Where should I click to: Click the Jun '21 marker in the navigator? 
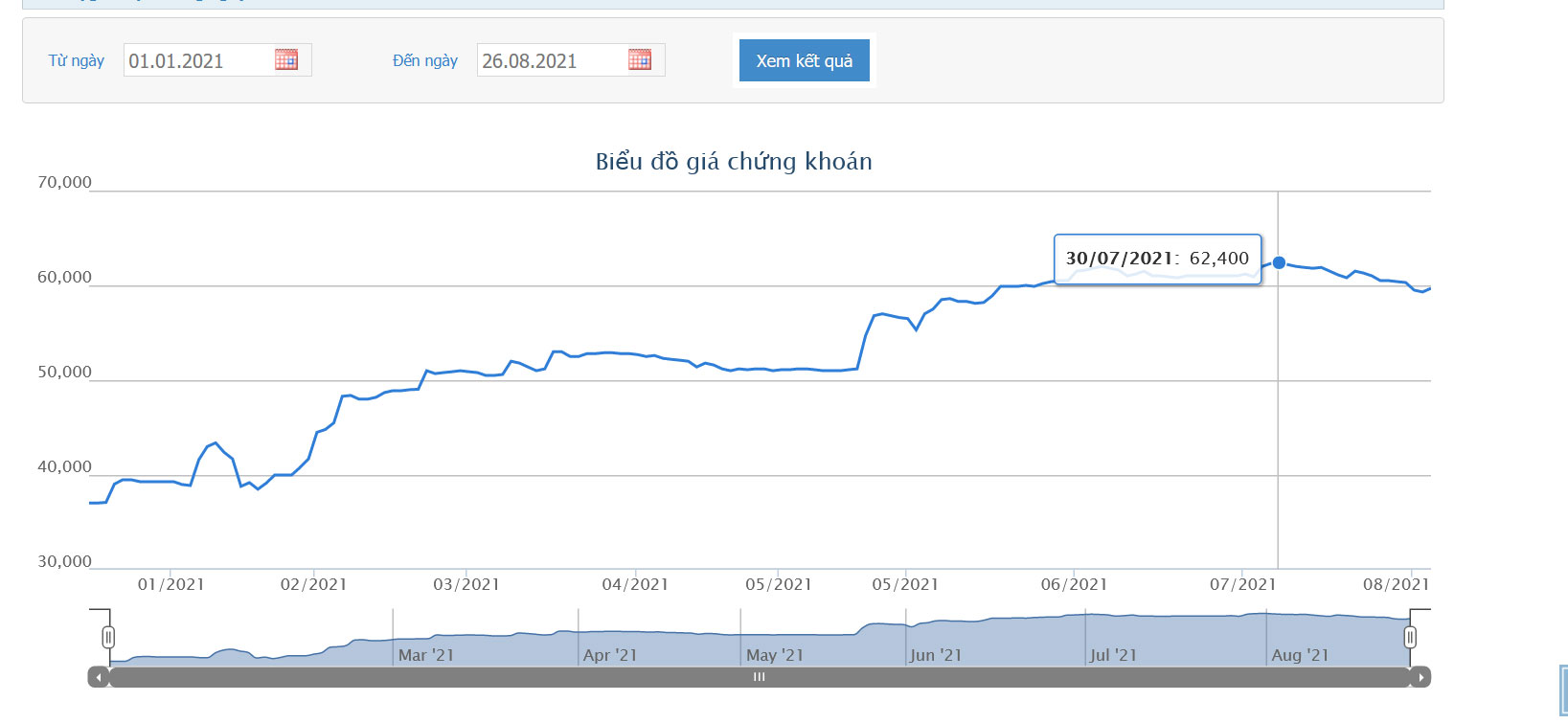(935, 655)
